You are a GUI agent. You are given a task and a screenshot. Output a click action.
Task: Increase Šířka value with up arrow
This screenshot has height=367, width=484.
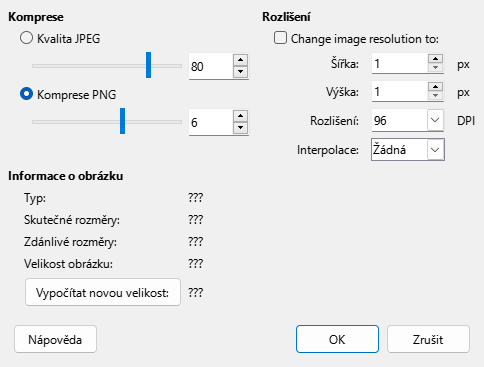(x=435, y=59)
